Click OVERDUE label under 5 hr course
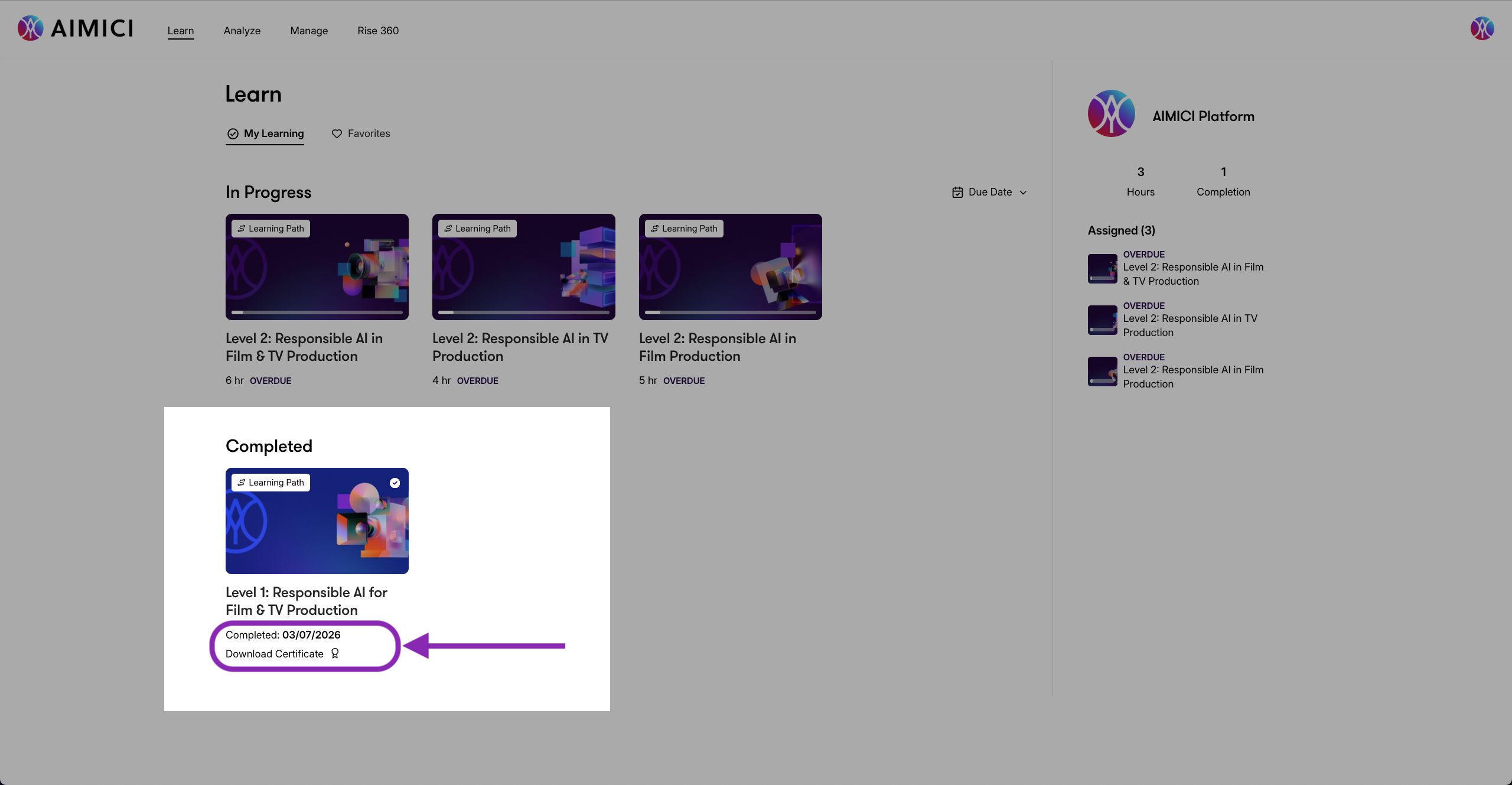The height and width of the screenshot is (785, 1512). (x=684, y=381)
